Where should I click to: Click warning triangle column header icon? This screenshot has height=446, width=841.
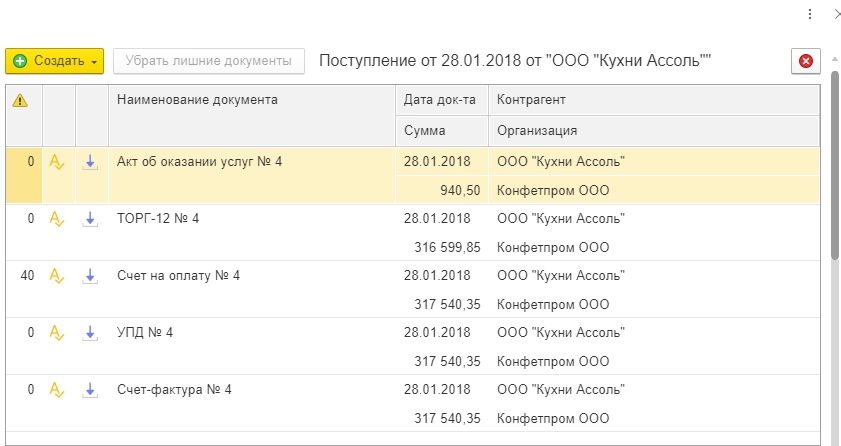pyautogui.click(x=20, y=100)
